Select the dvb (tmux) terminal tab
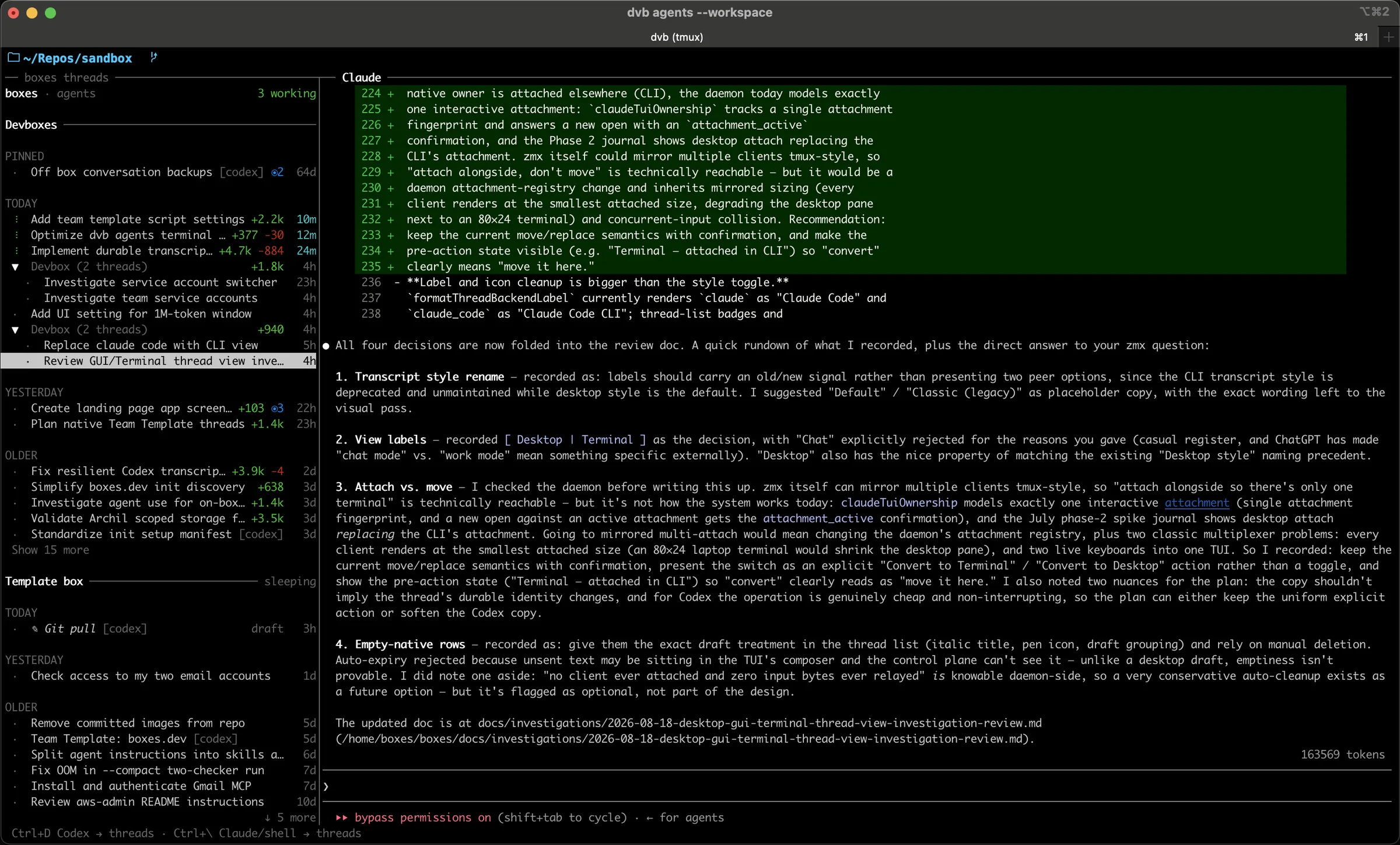The image size is (1400, 845). [677, 37]
